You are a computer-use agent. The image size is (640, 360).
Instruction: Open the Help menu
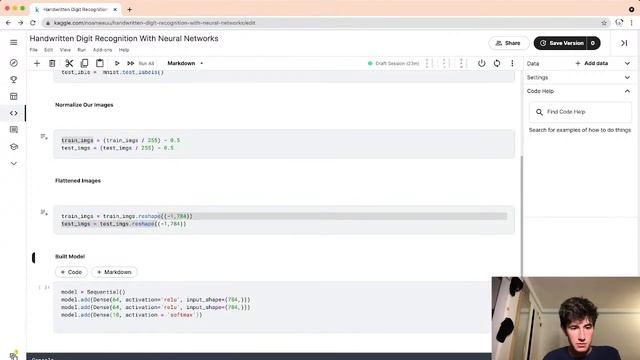click(124, 50)
